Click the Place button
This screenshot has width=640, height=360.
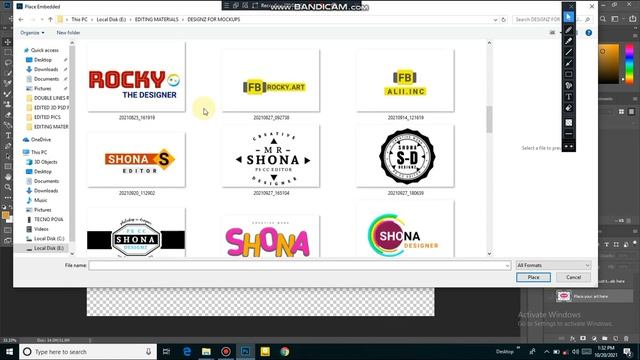pos(533,277)
